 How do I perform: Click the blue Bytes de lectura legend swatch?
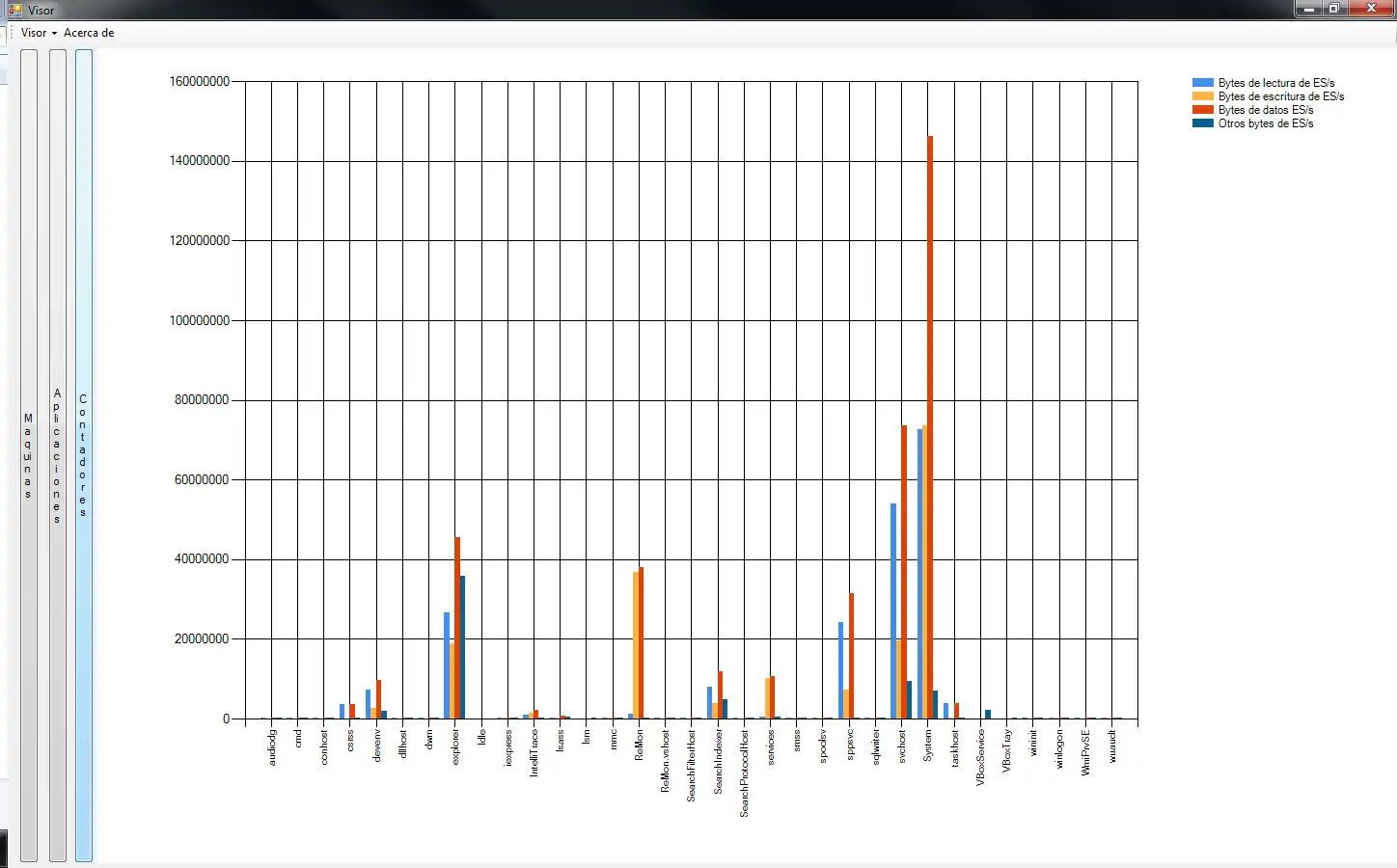1202,83
